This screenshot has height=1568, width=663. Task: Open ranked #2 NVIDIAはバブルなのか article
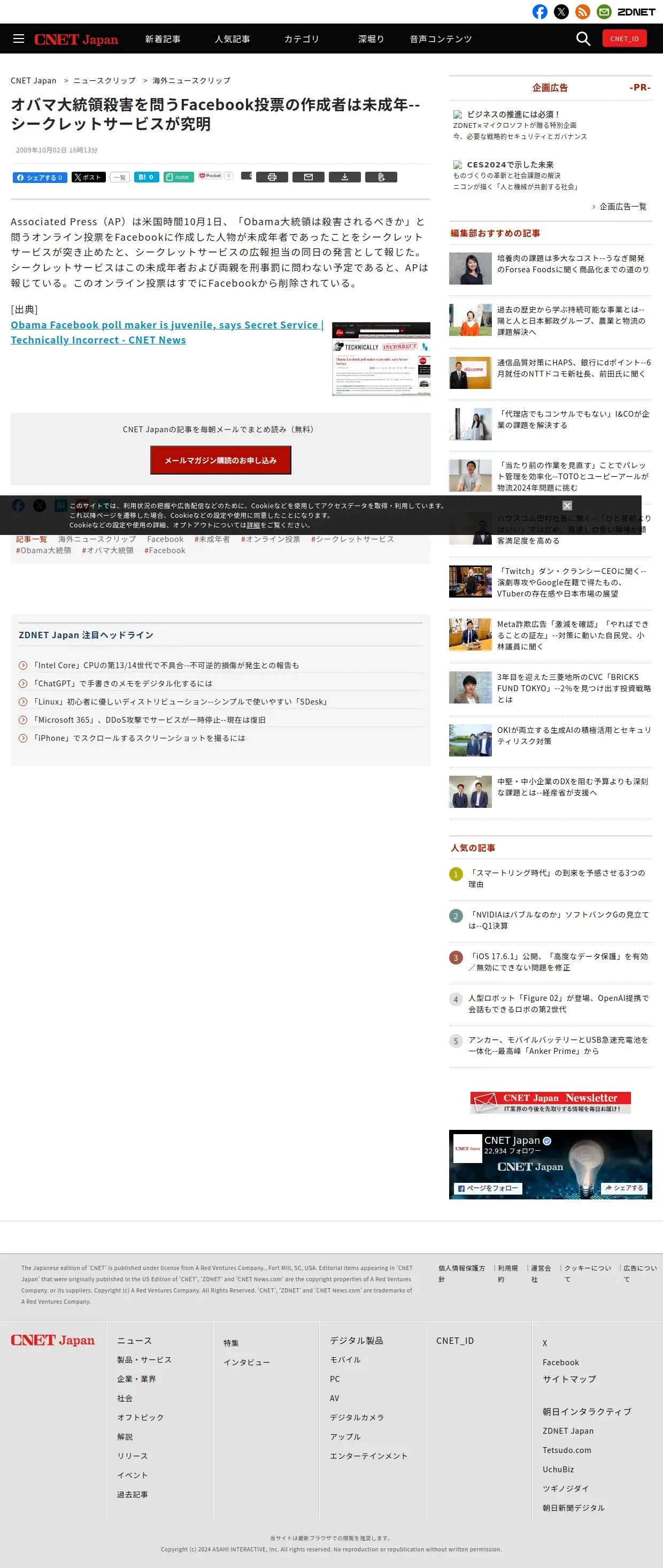click(x=558, y=920)
